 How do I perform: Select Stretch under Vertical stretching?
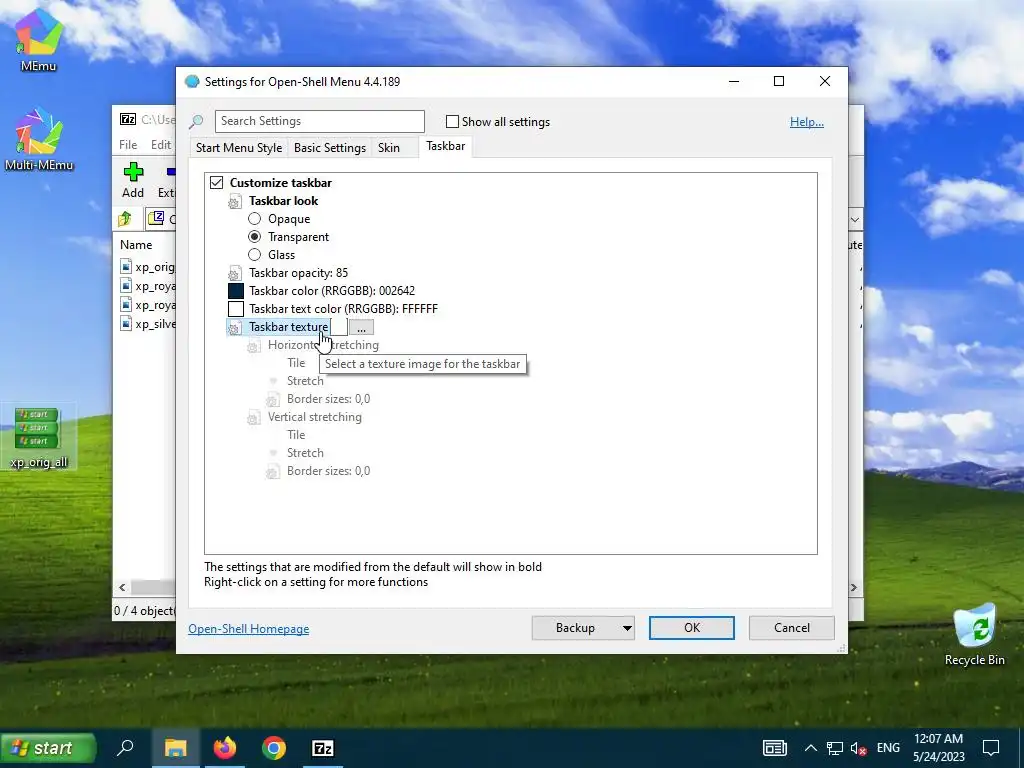[305, 453]
